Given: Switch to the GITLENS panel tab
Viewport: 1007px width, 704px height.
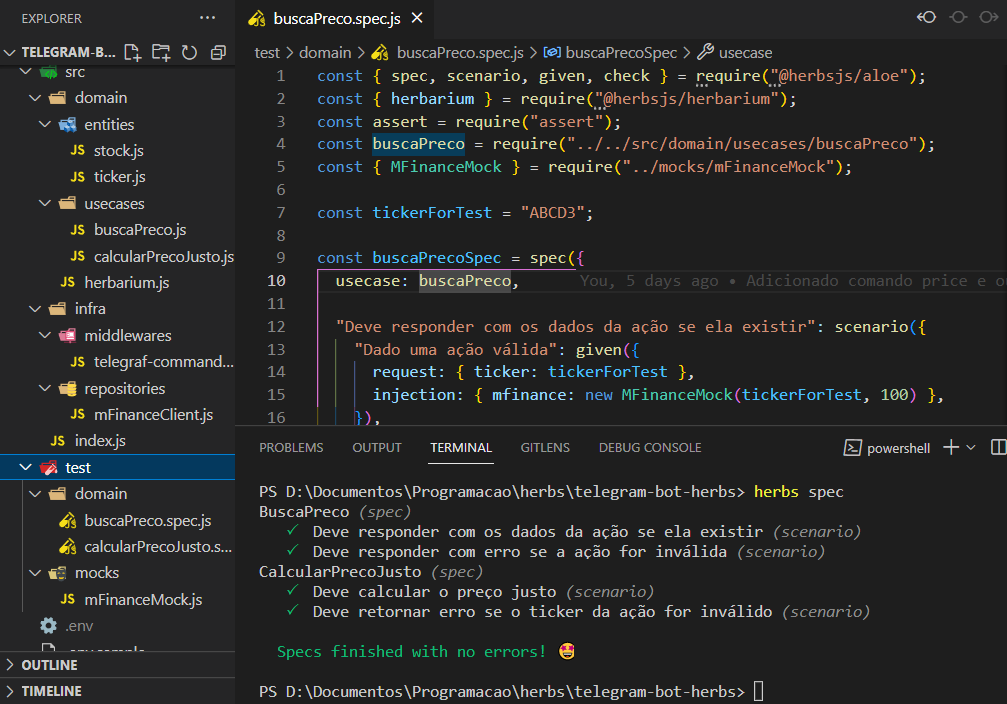Looking at the screenshot, I should click(545, 448).
